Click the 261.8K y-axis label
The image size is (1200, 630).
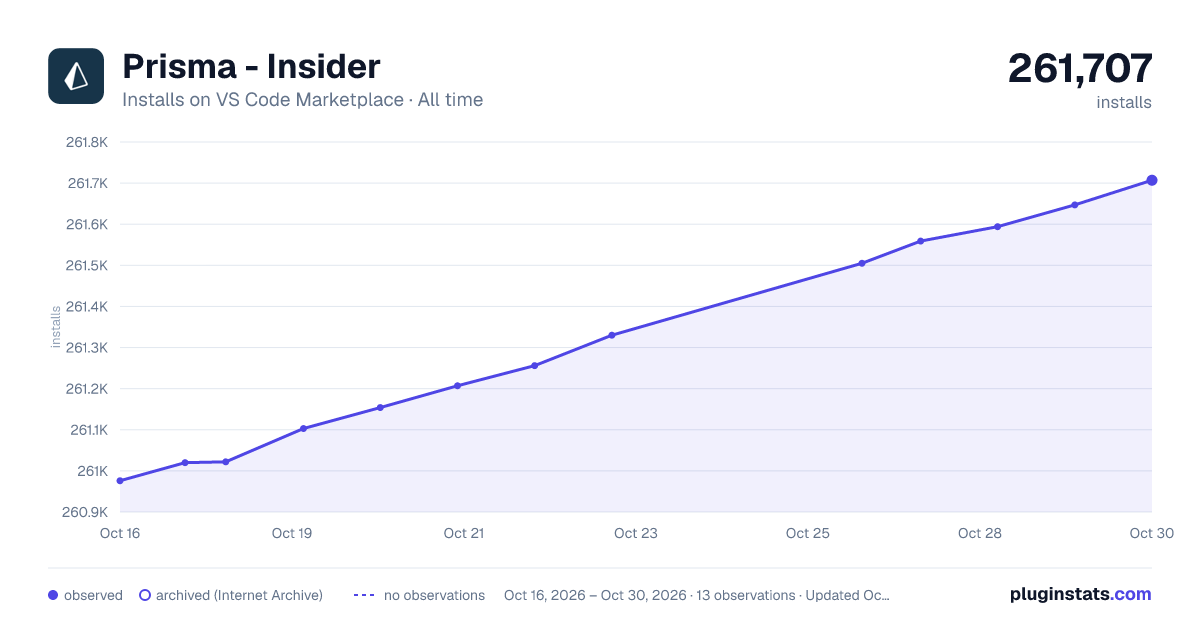point(87,142)
